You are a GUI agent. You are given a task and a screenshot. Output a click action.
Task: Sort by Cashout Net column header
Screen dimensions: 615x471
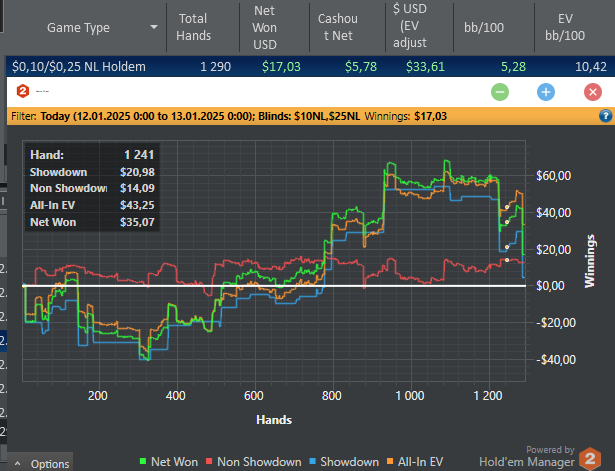pyautogui.click(x=338, y=27)
